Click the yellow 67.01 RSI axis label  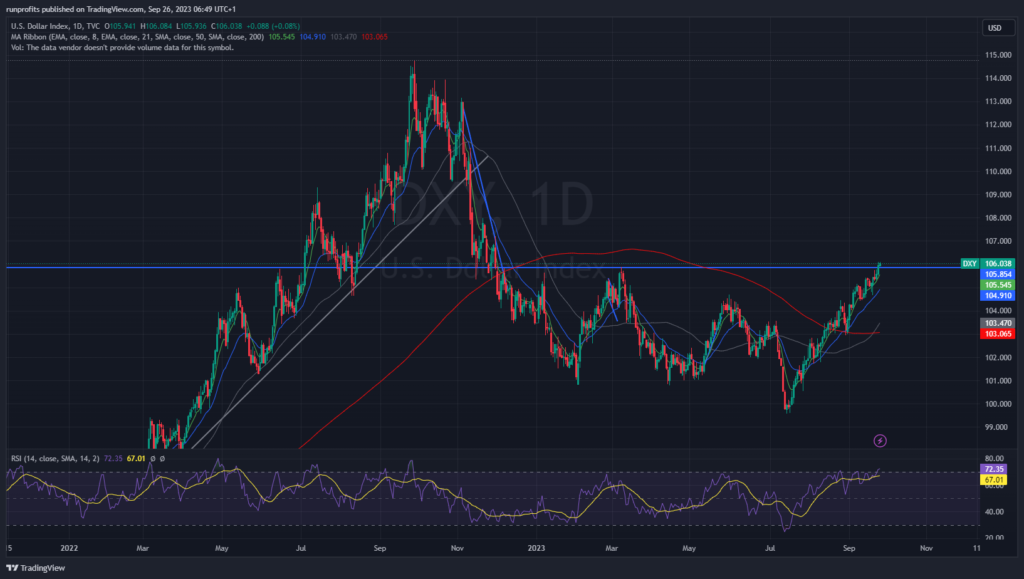996,480
